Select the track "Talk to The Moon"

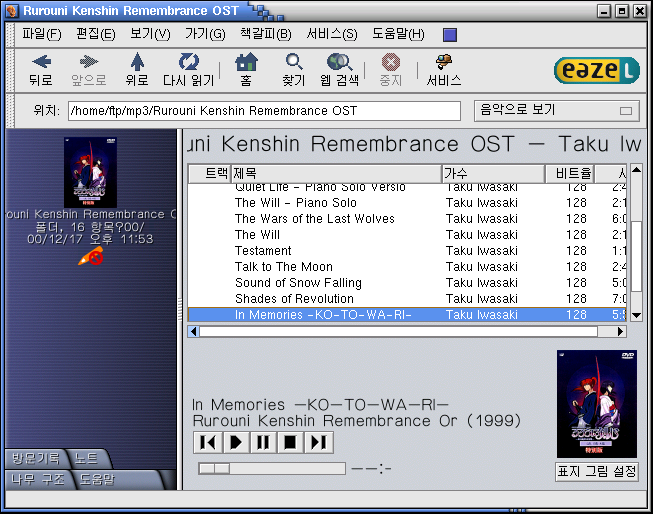(407, 267)
